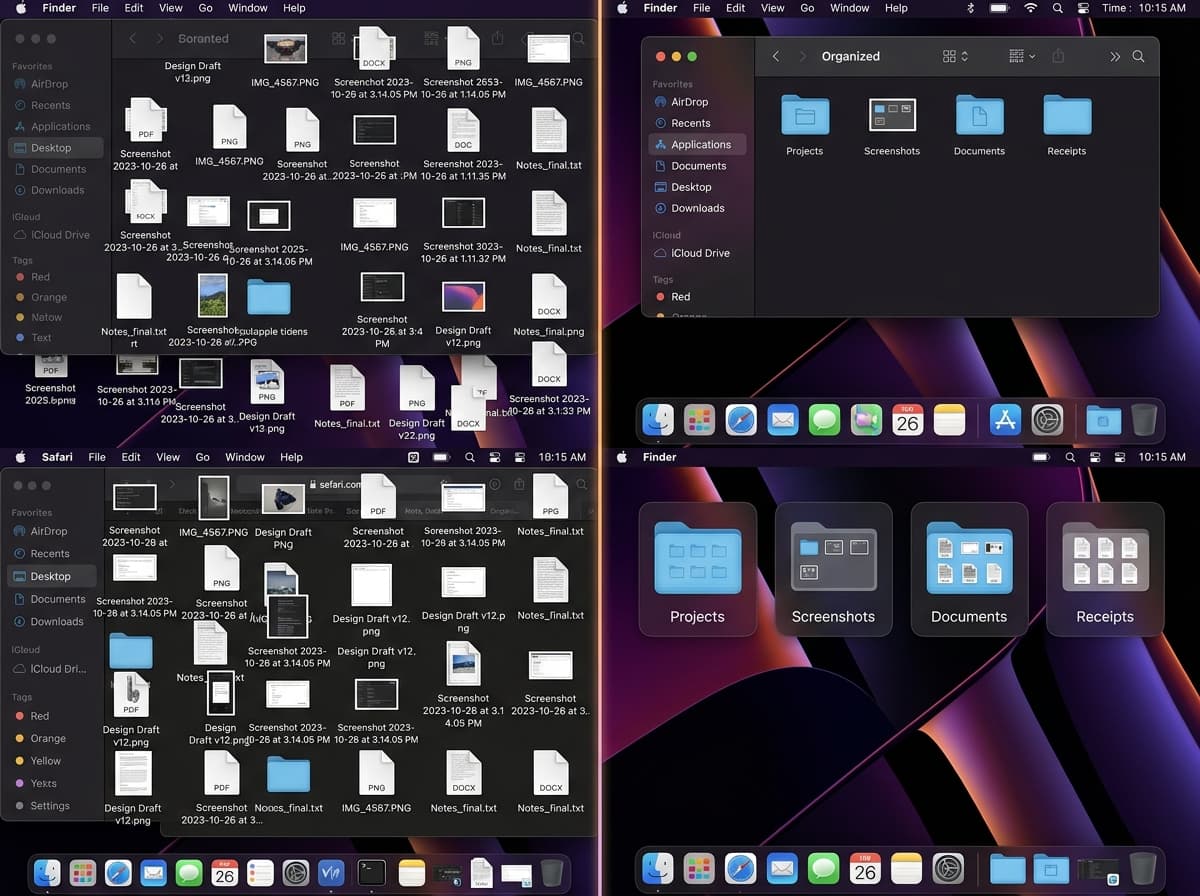1200x896 pixels.
Task: Expand the double-chevron overflow in Organized toolbar
Action: coord(1115,57)
